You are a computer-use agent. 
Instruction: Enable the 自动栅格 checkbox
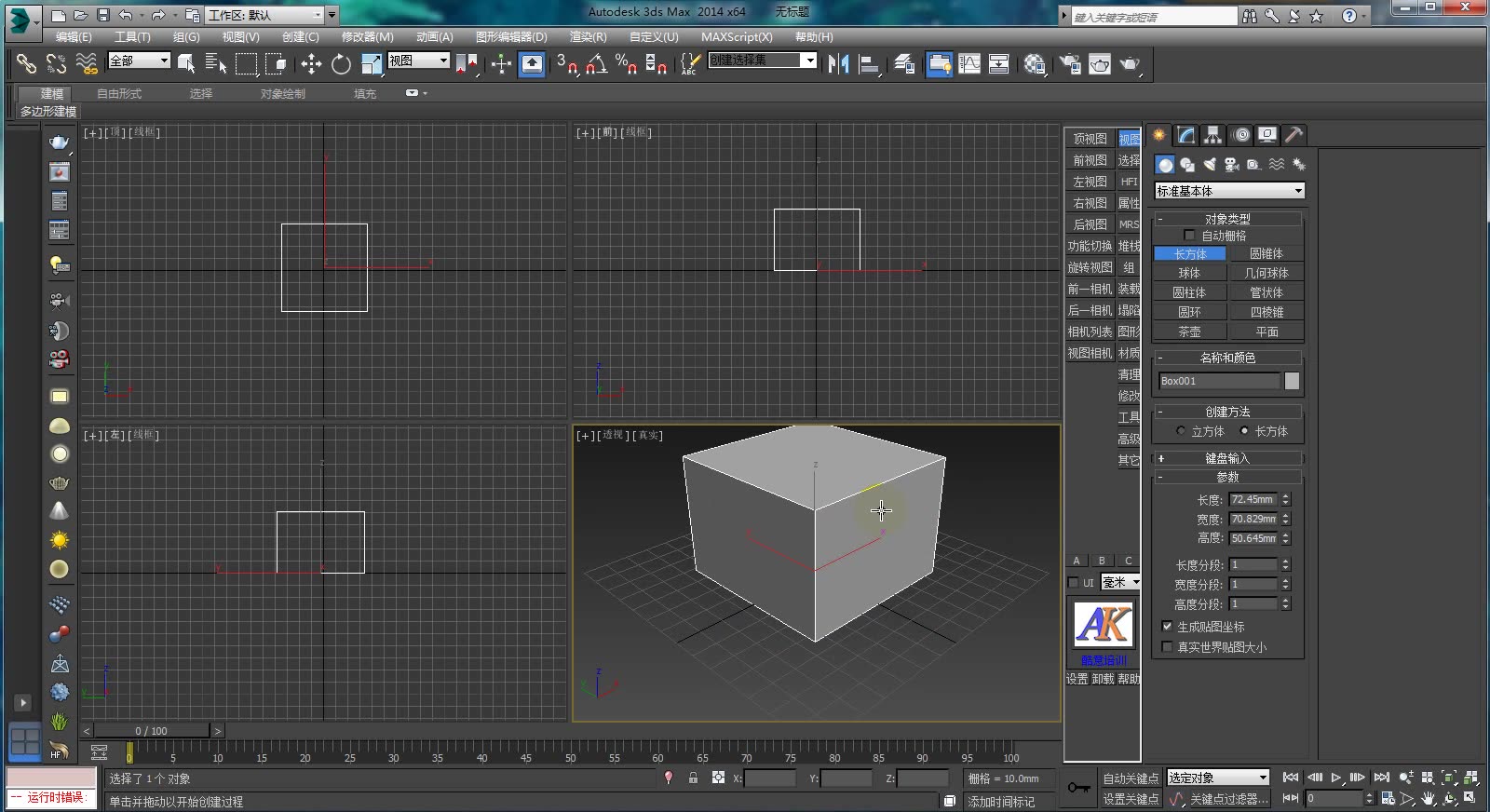[x=1188, y=236]
